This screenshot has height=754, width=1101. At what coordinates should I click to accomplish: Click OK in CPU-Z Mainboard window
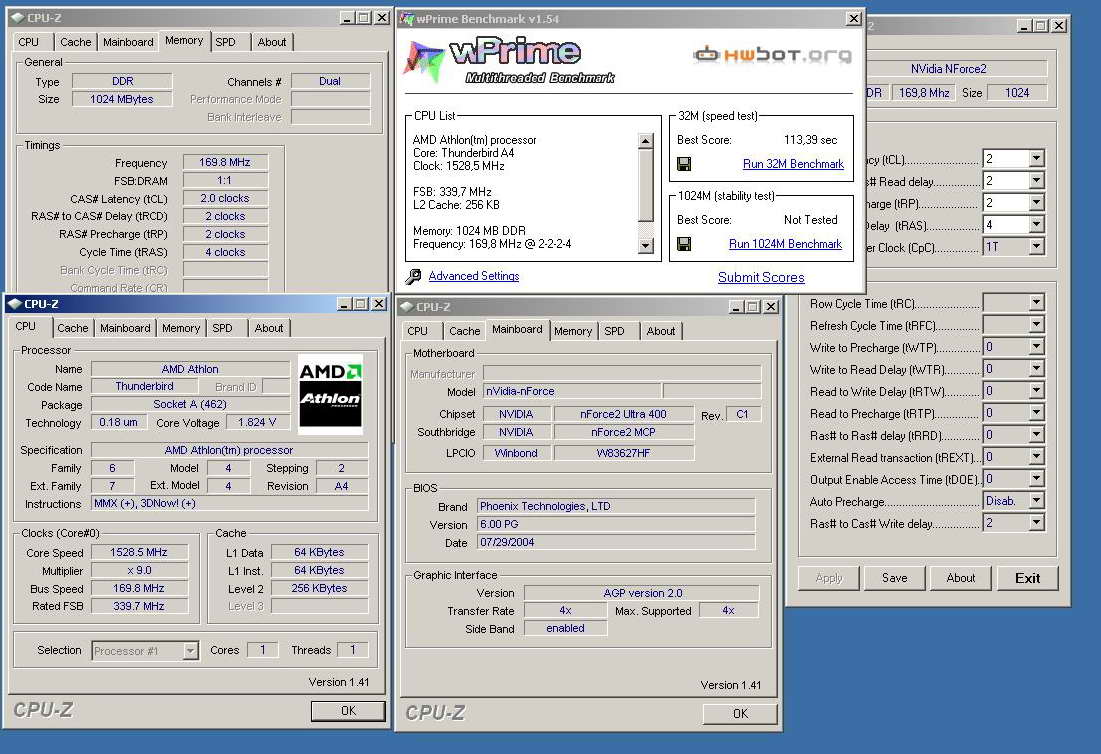pos(740,713)
